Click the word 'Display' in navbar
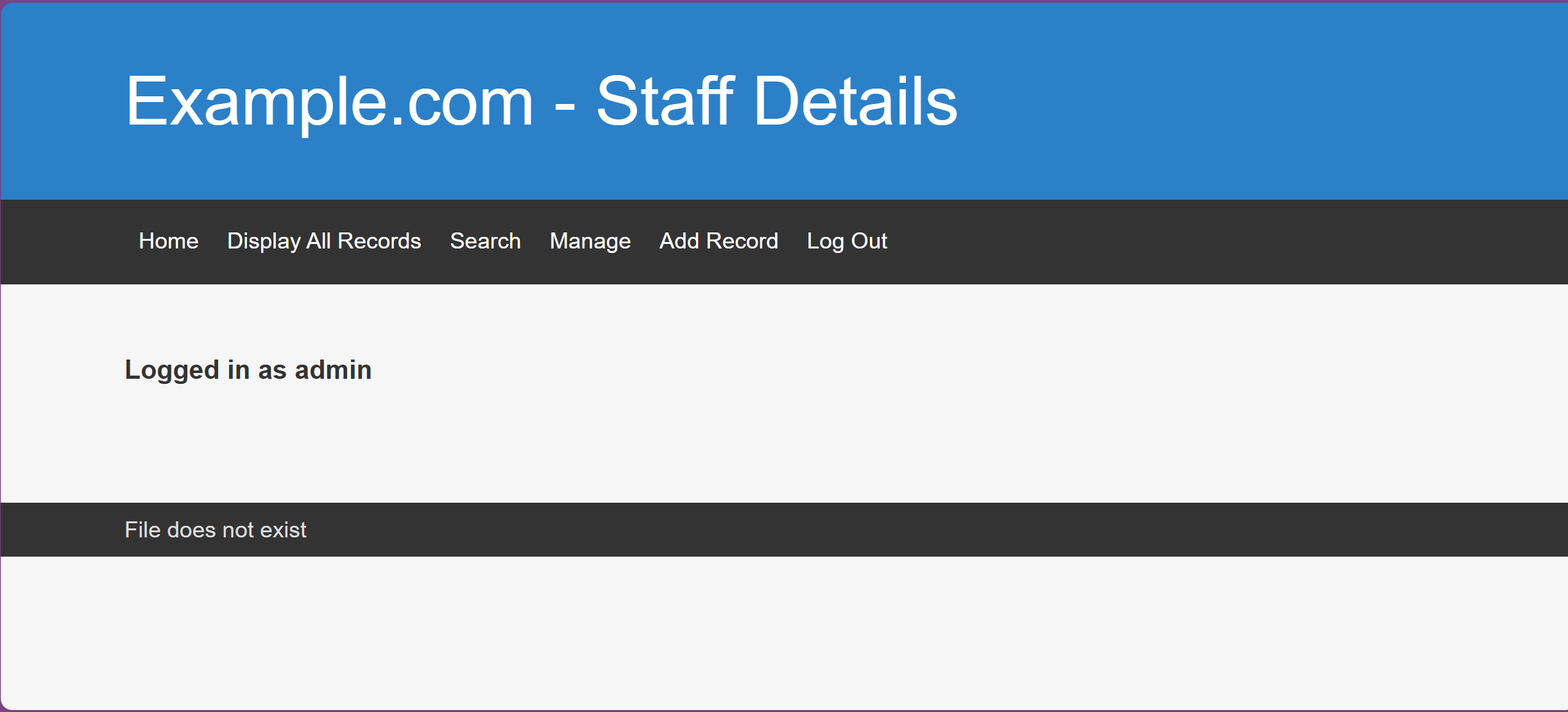This screenshot has height=712, width=1568. coord(264,241)
